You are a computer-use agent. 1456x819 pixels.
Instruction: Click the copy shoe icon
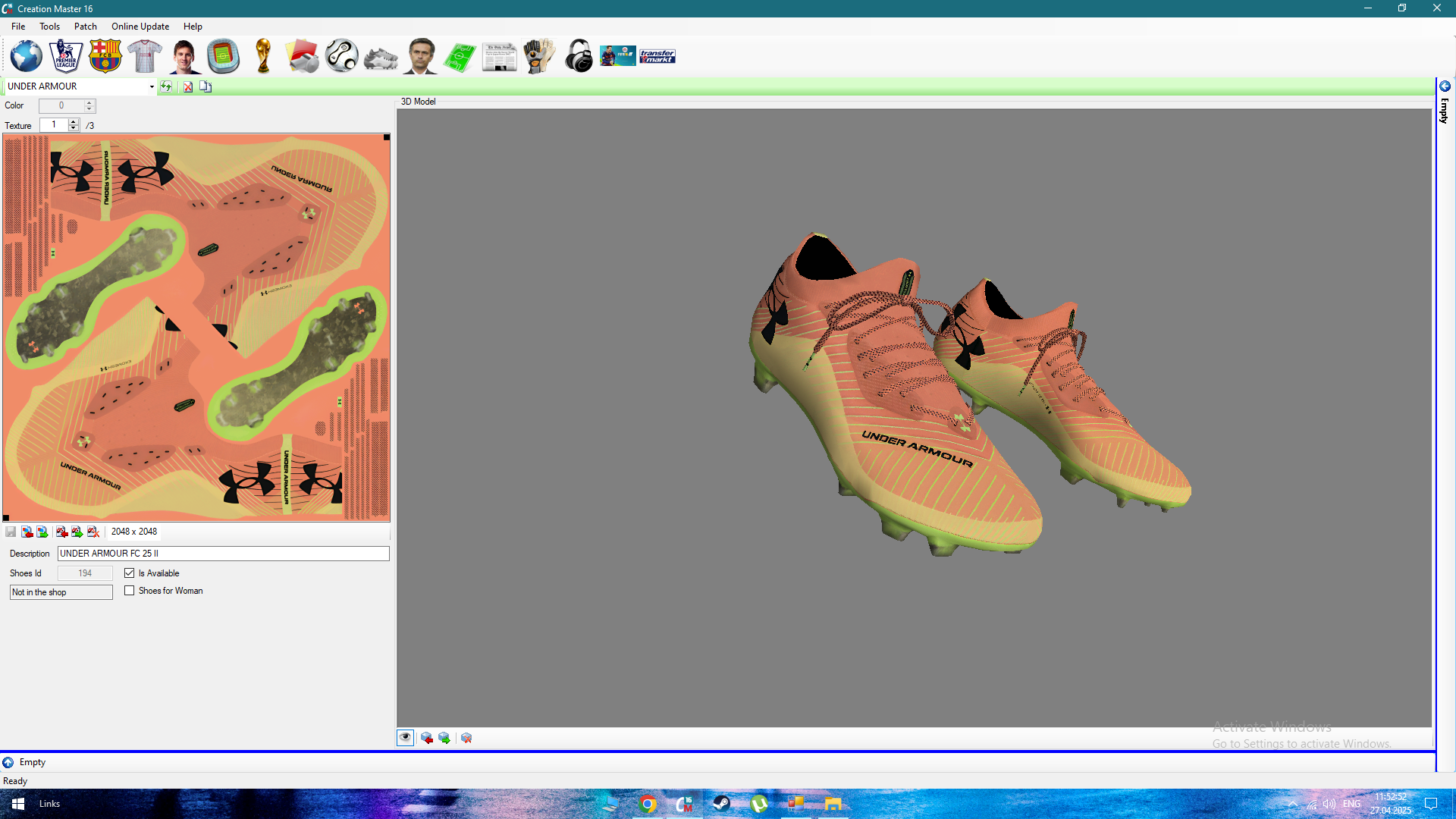tap(206, 86)
